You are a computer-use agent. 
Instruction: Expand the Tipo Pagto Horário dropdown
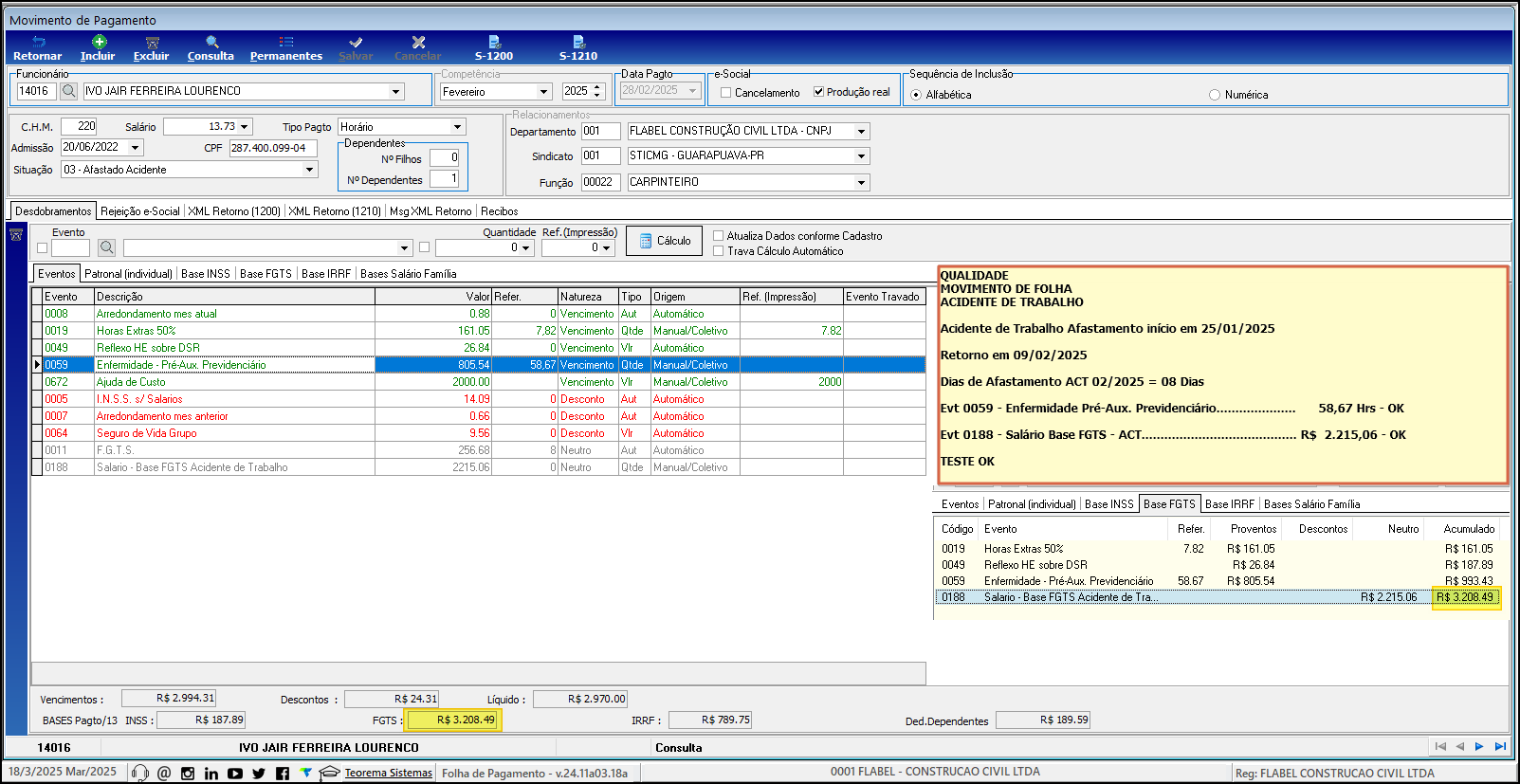pos(457,127)
